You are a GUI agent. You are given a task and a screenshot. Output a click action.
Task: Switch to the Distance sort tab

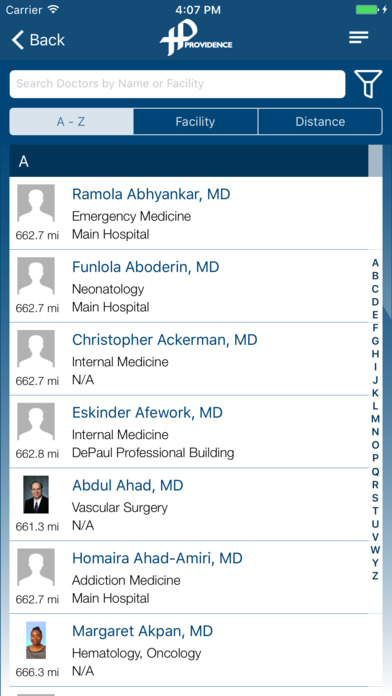pyautogui.click(x=320, y=122)
